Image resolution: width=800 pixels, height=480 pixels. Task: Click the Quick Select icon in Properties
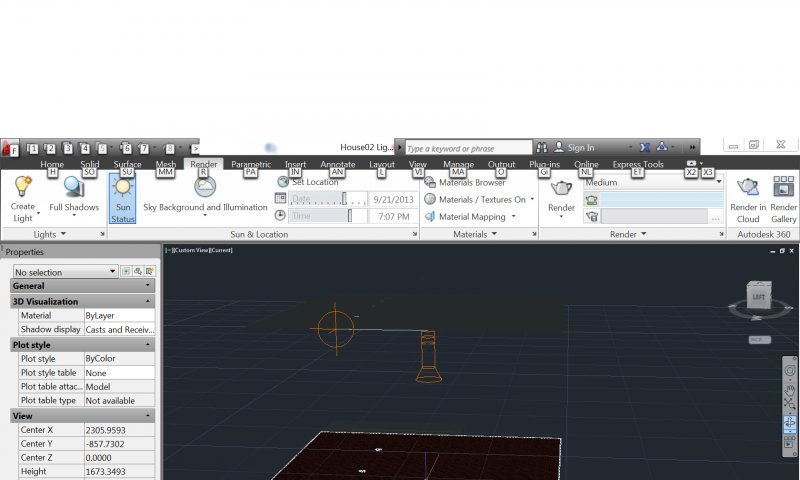click(149, 271)
